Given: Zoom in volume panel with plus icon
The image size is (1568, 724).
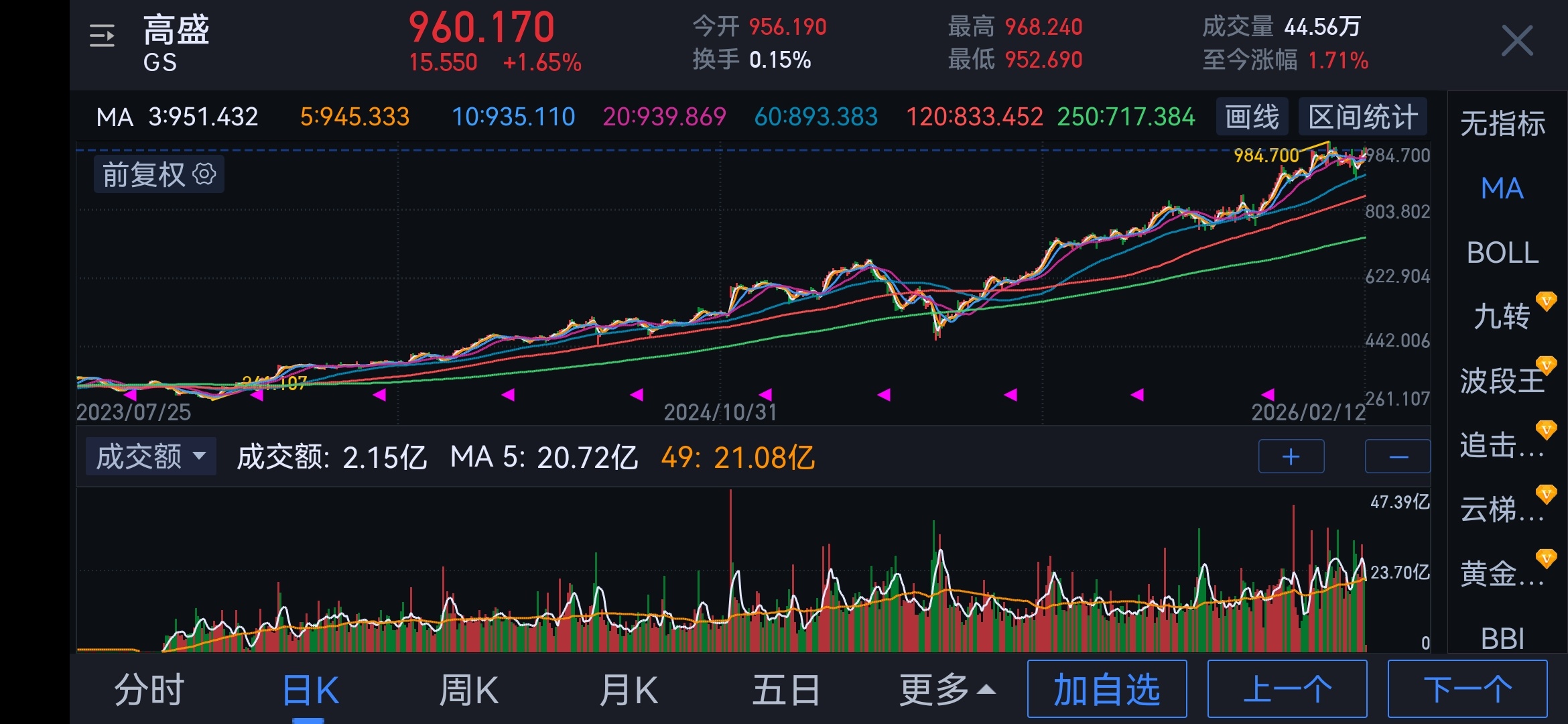Looking at the screenshot, I should click(1290, 455).
